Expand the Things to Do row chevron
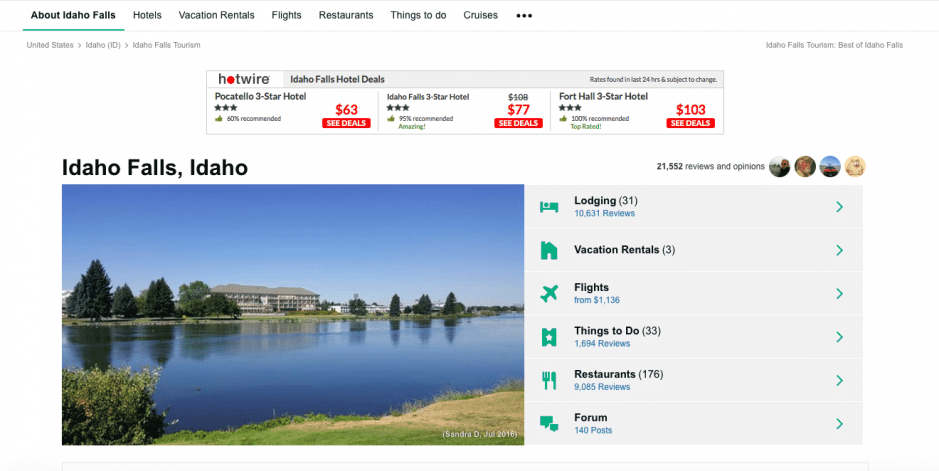939x471 pixels. (840, 337)
